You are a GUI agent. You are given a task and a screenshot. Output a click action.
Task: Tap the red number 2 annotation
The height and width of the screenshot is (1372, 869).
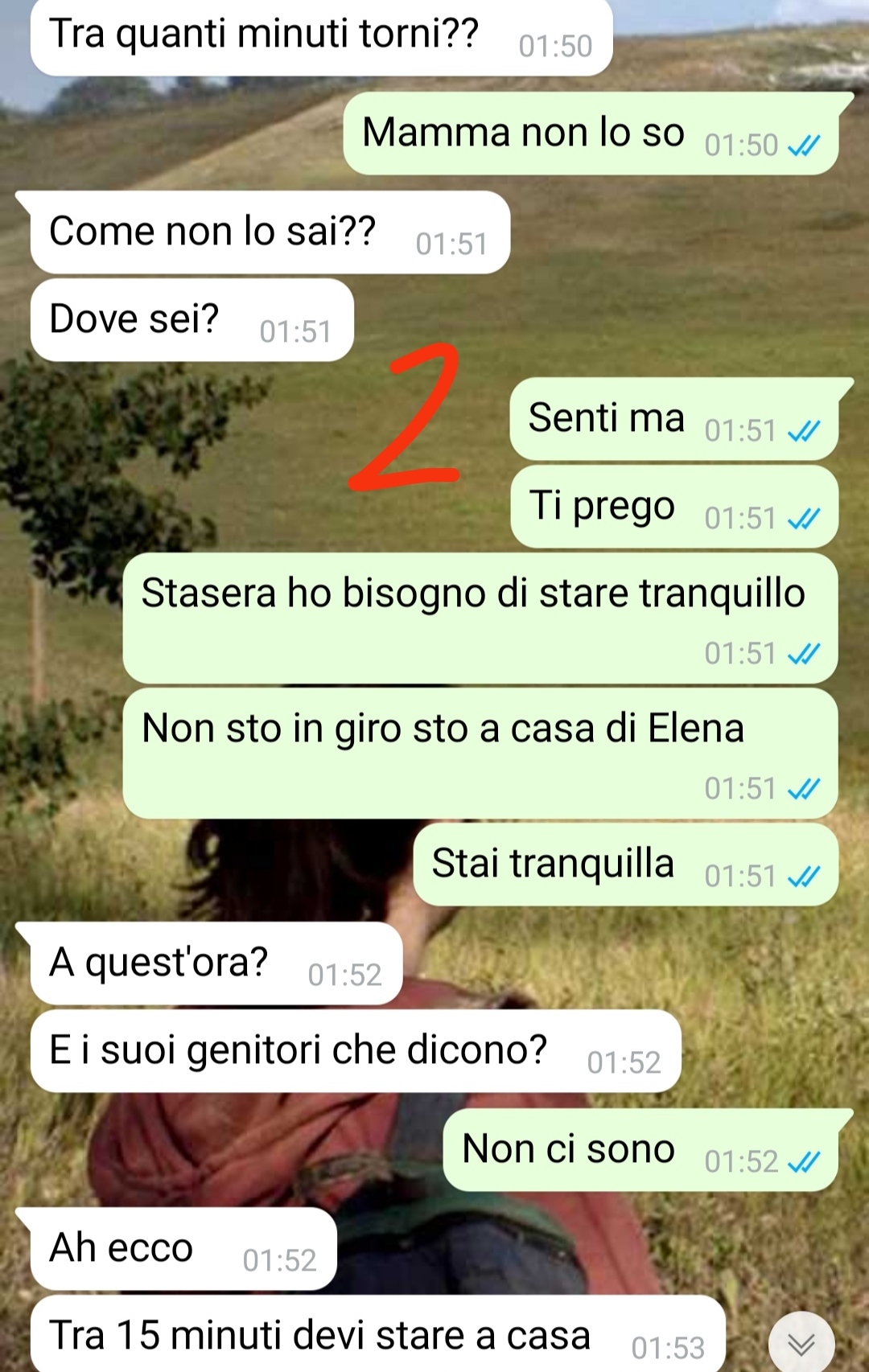pyautogui.click(x=405, y=416)
